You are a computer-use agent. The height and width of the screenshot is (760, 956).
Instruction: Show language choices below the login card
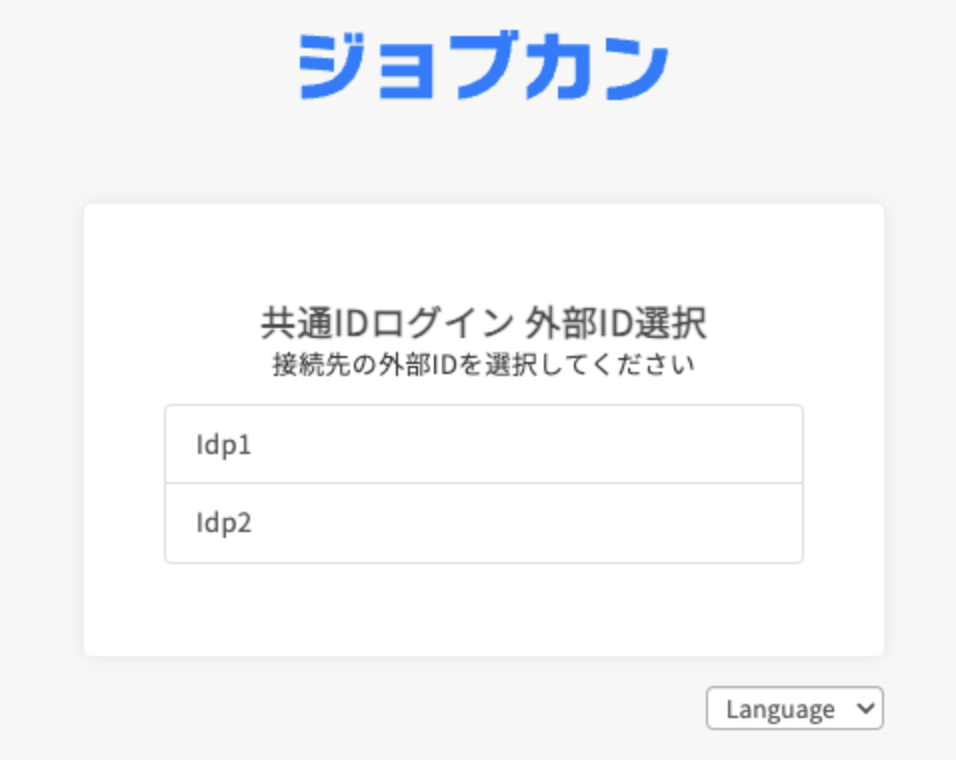point(794,709)
